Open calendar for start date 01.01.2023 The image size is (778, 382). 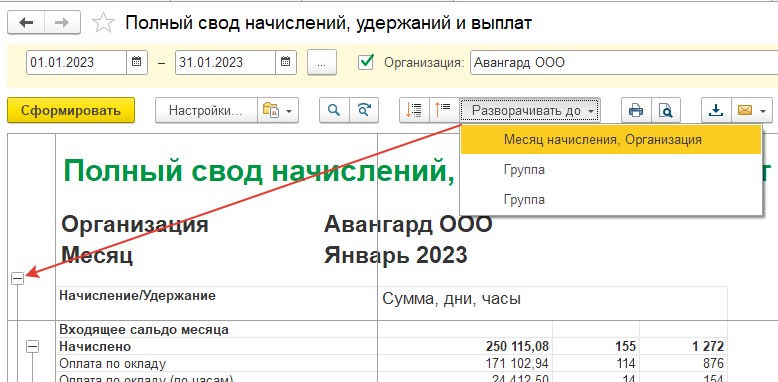(x=137, y=63)
